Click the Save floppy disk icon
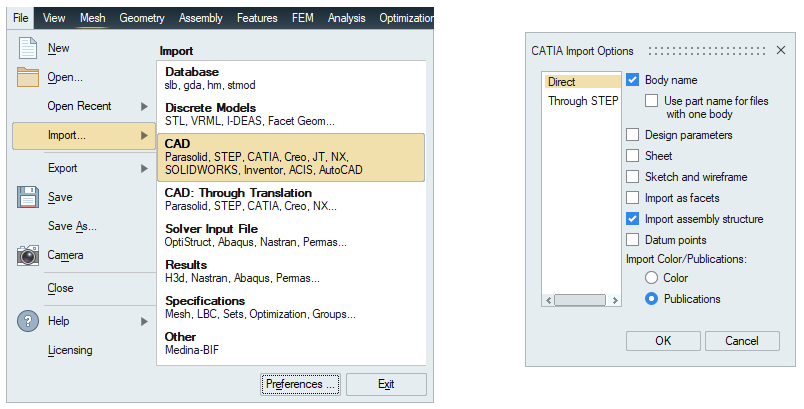Viewport: 804px width, 409px height. [x=28, y=197]
